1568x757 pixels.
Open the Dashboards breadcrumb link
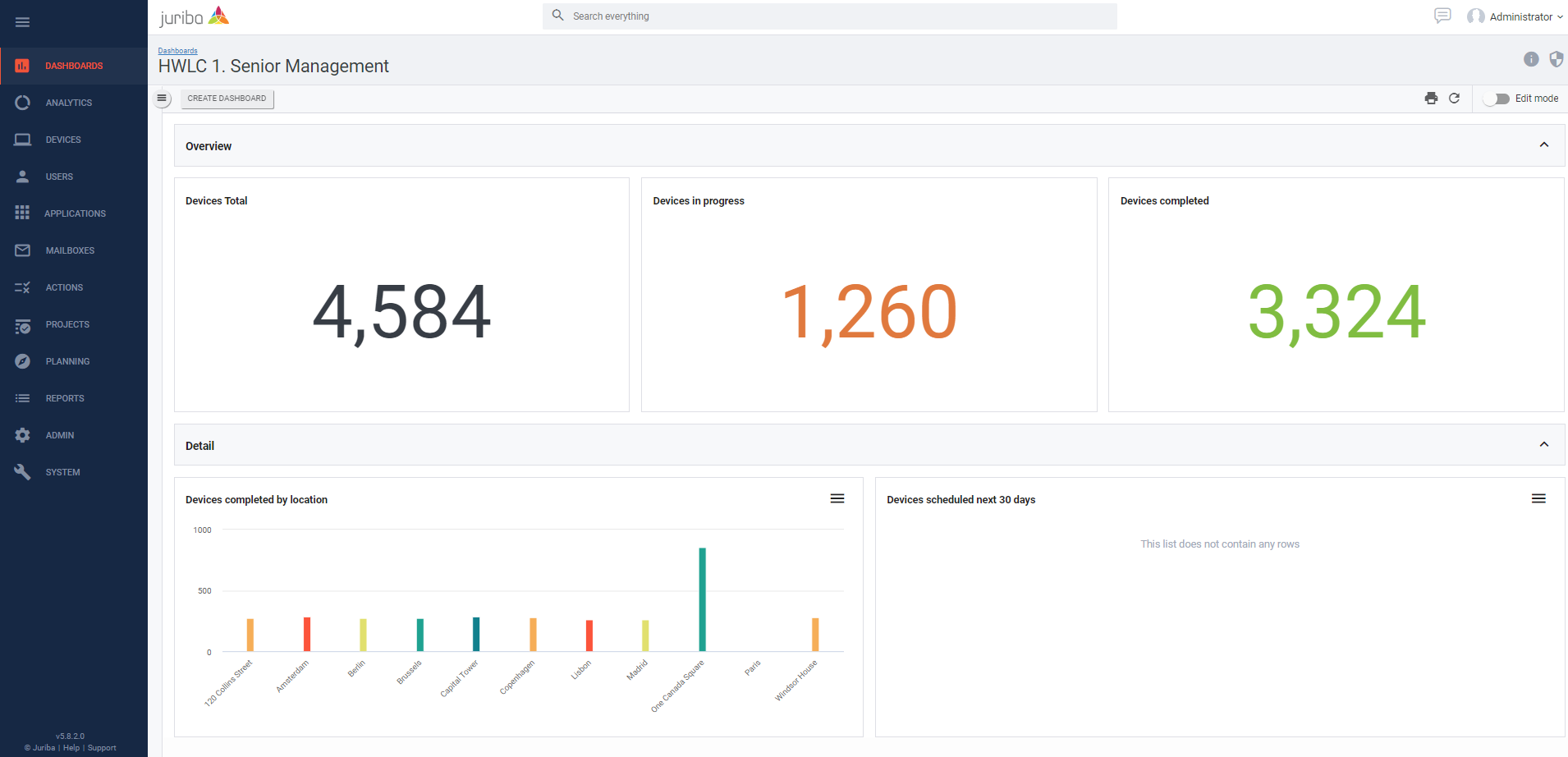coord(177,50)
